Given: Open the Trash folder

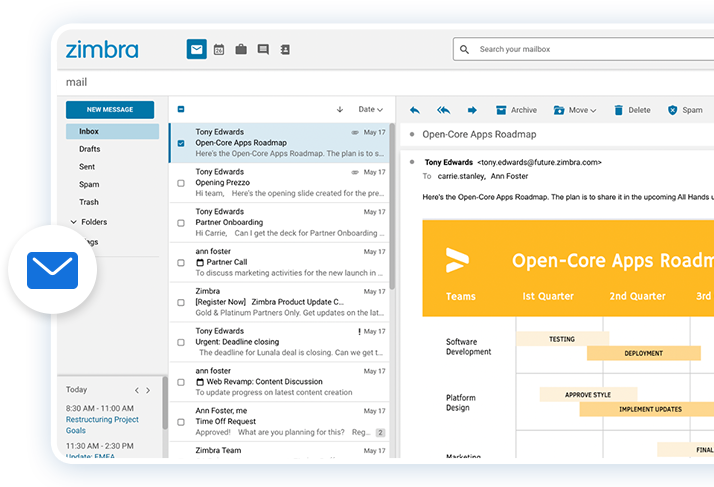Looking at the screenshot, I should [x=89, y=202].
